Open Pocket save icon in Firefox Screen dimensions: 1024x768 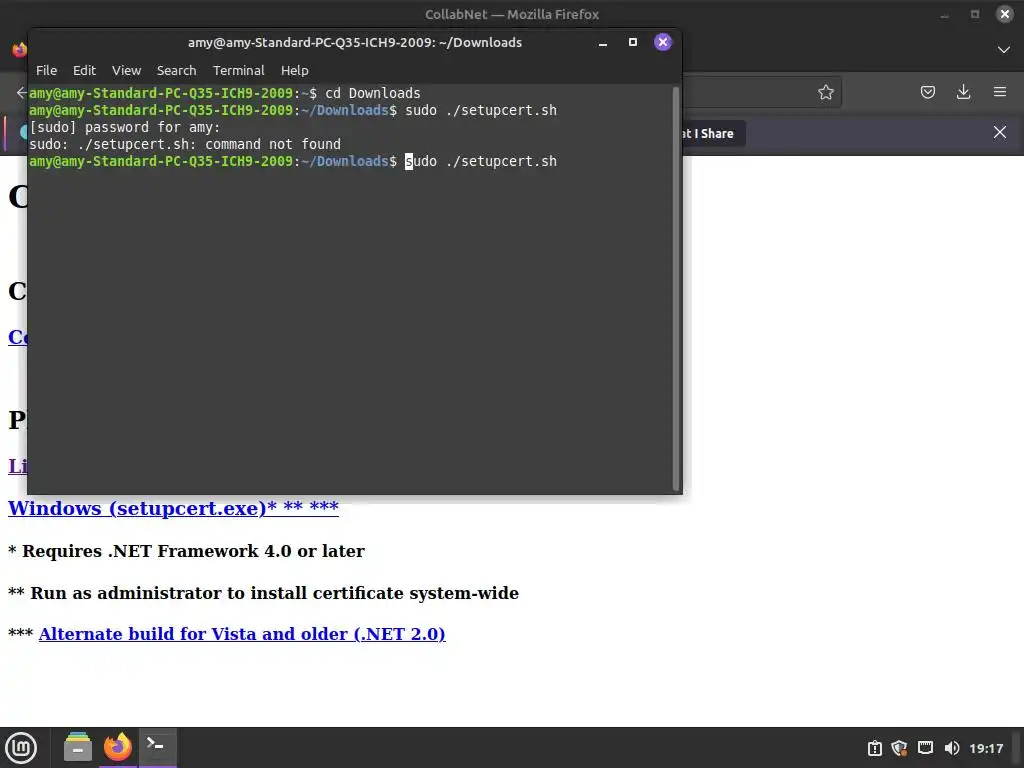pos(928,93)
